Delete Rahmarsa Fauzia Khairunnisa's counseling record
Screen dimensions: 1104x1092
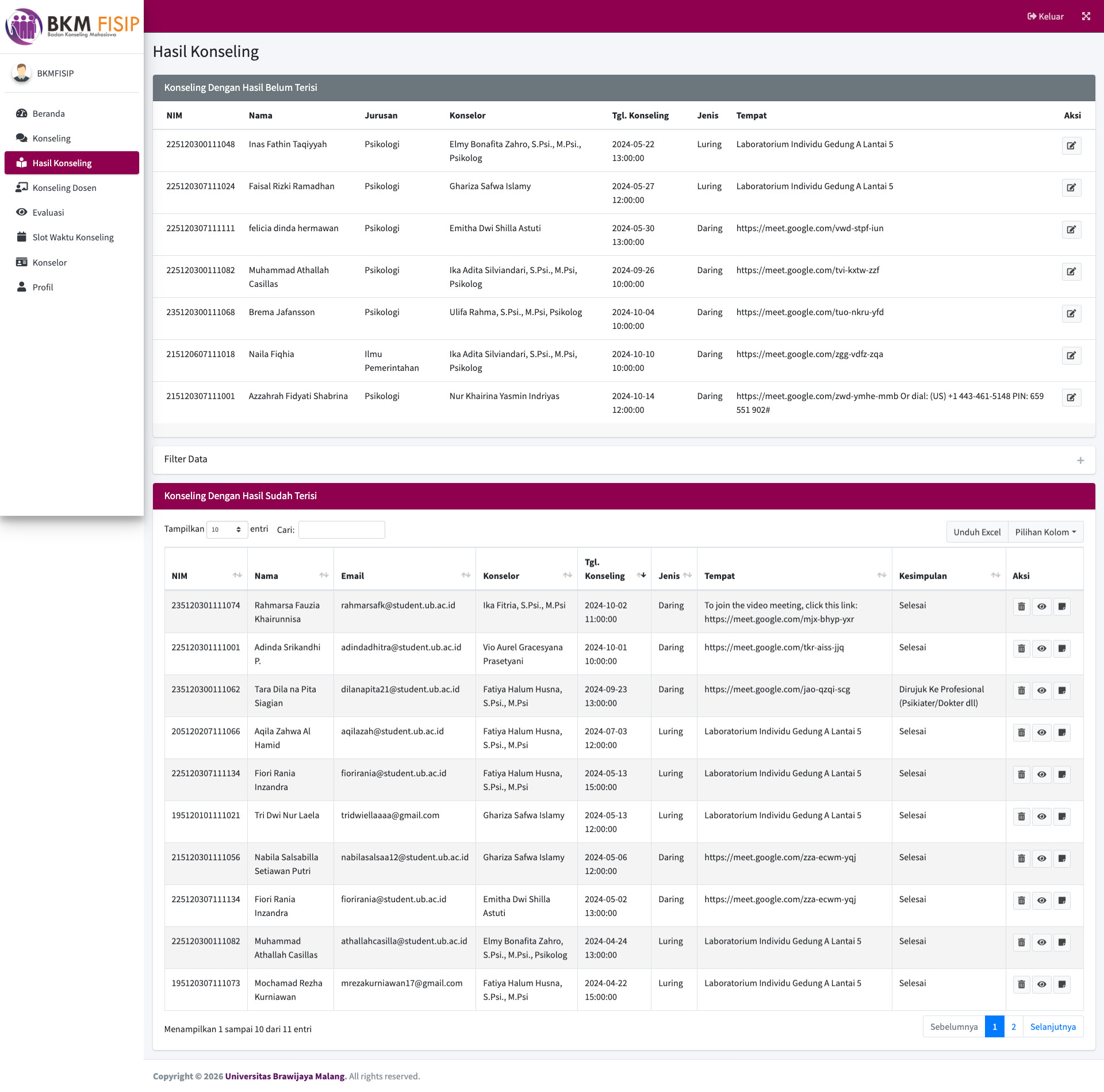(1021, 607)
